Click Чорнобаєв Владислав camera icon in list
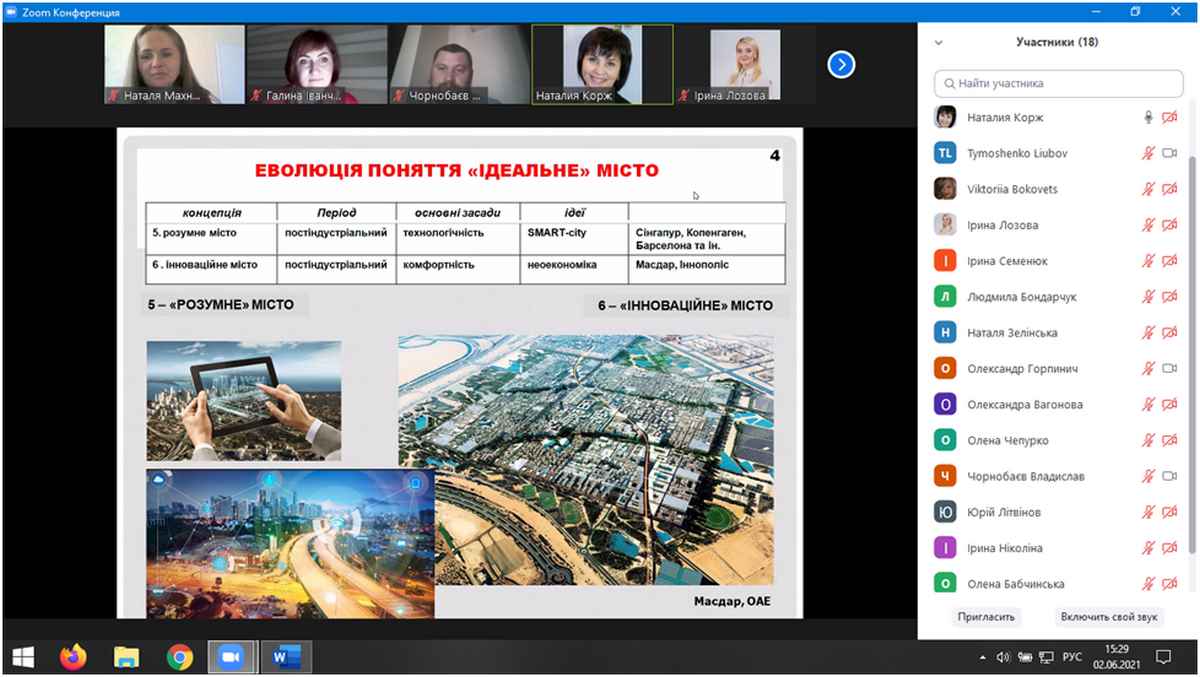The height and width of the screenshot is (677, 1200). click(1169, 477)
